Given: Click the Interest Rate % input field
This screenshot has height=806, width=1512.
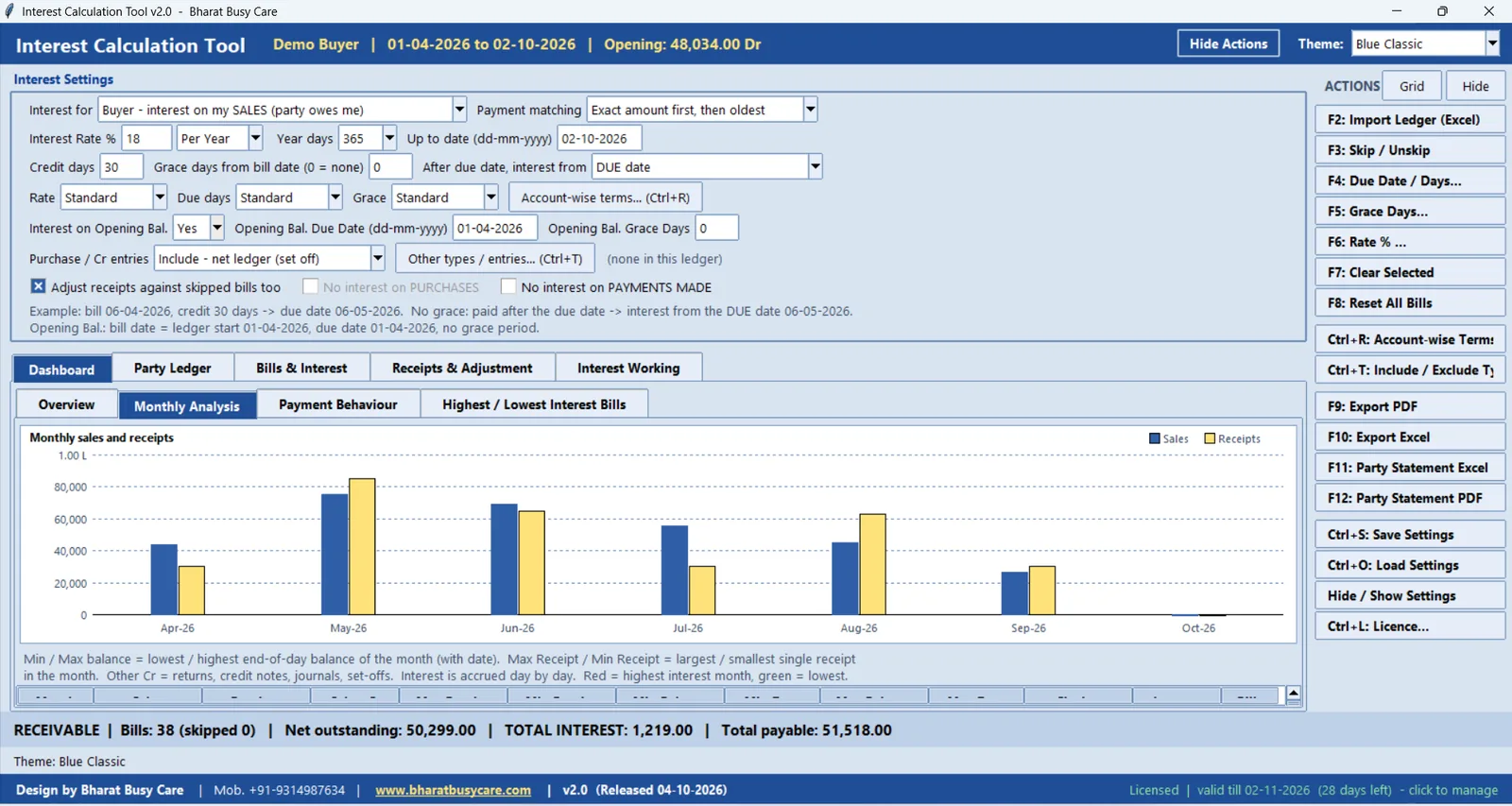Looking at the screenshot, I should tap(146, 138).
